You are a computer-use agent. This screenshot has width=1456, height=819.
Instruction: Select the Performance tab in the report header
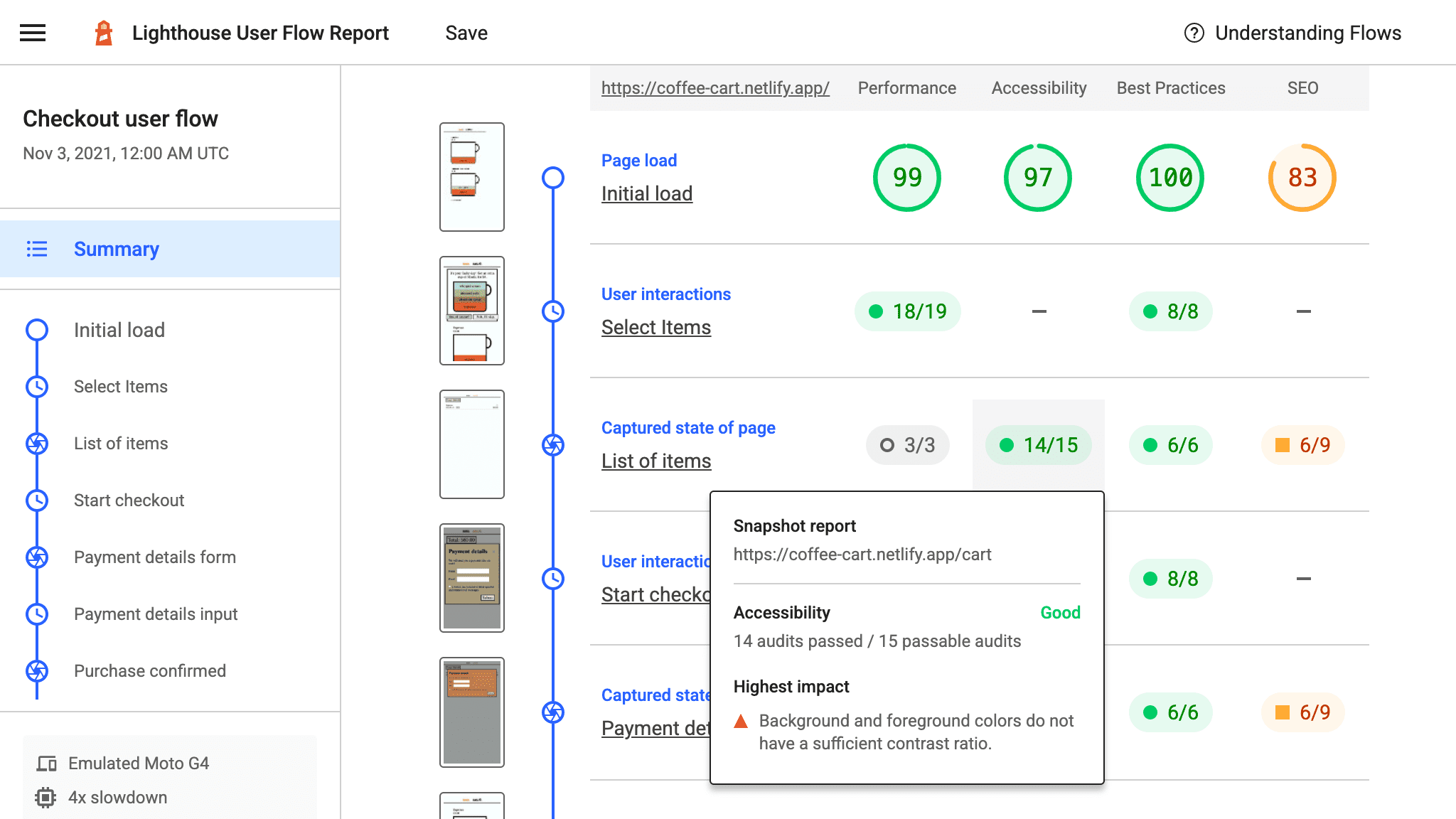(x=906, y=88)
